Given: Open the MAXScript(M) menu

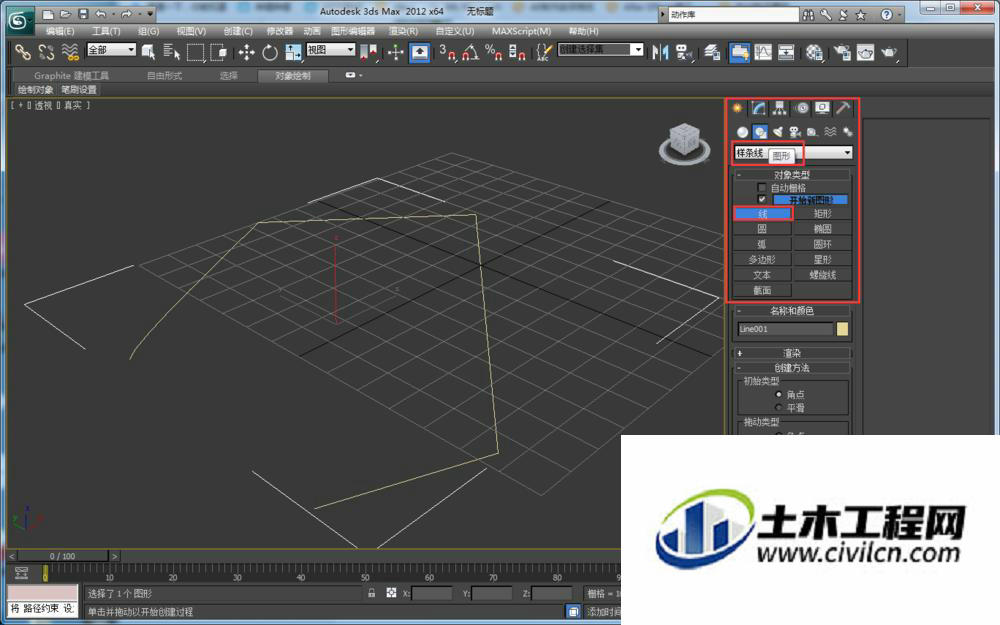Looking at the screenshot, I should 521,31.
